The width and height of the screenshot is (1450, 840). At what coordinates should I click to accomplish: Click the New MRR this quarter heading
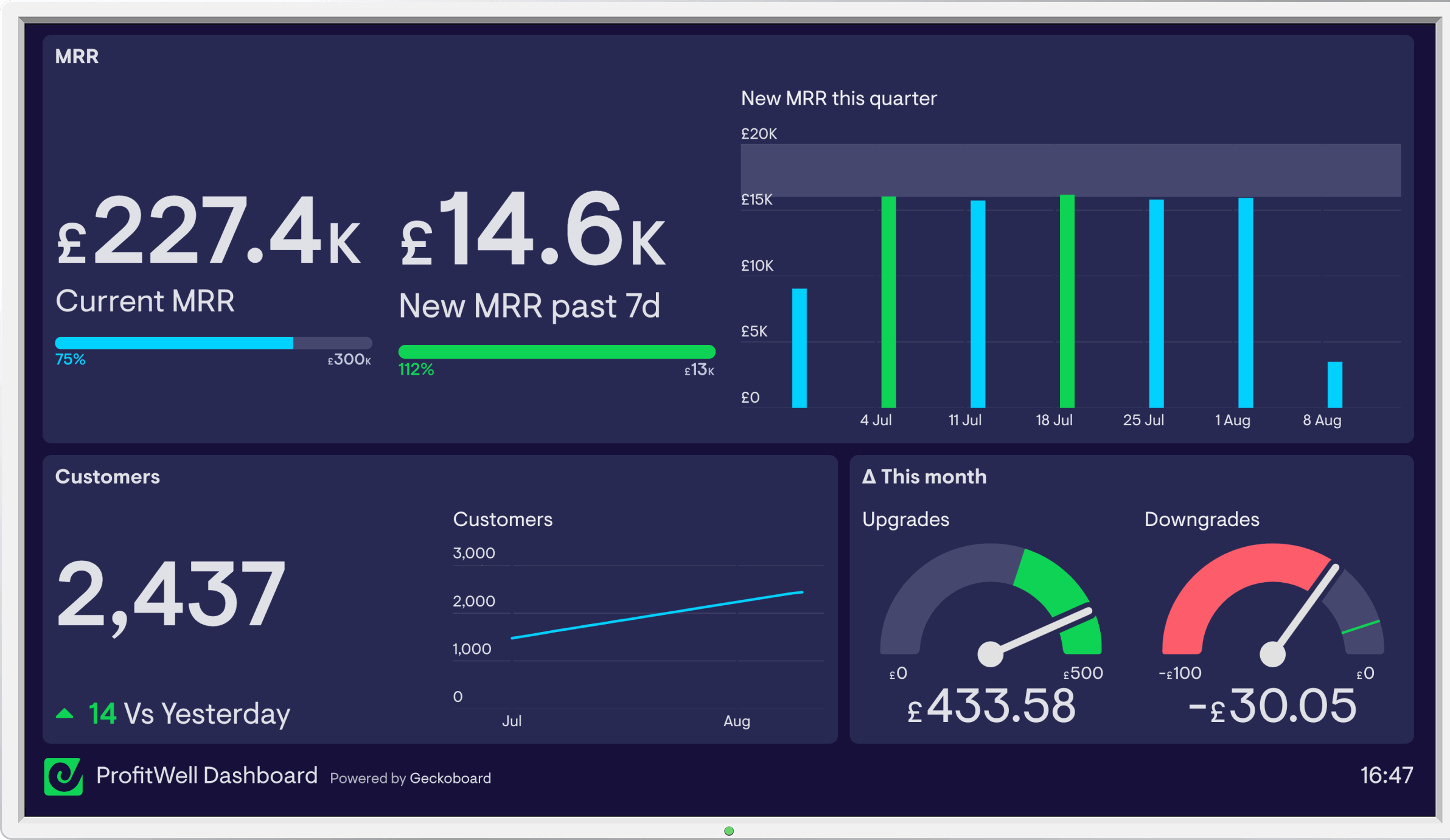coord(838,99)
